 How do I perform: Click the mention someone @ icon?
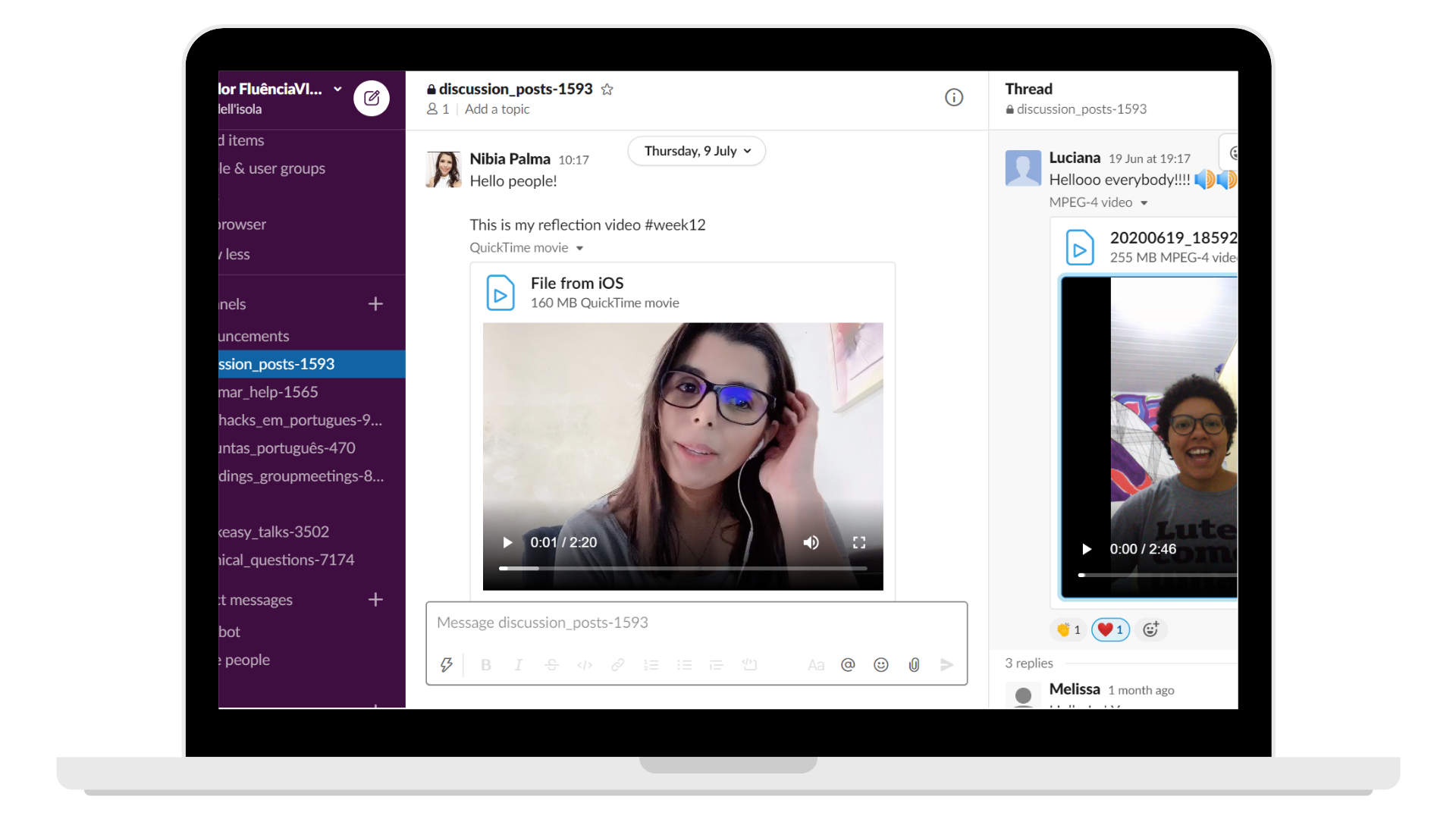848,665
